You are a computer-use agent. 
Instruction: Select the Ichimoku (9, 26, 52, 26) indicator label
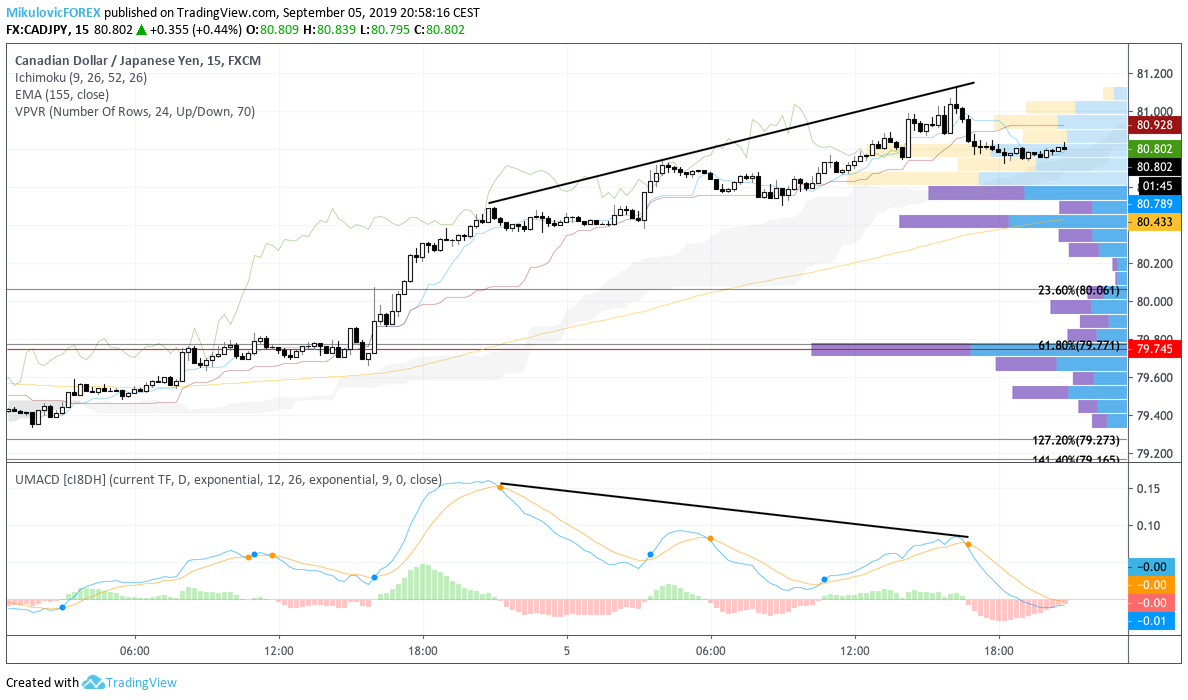(81, 77)
